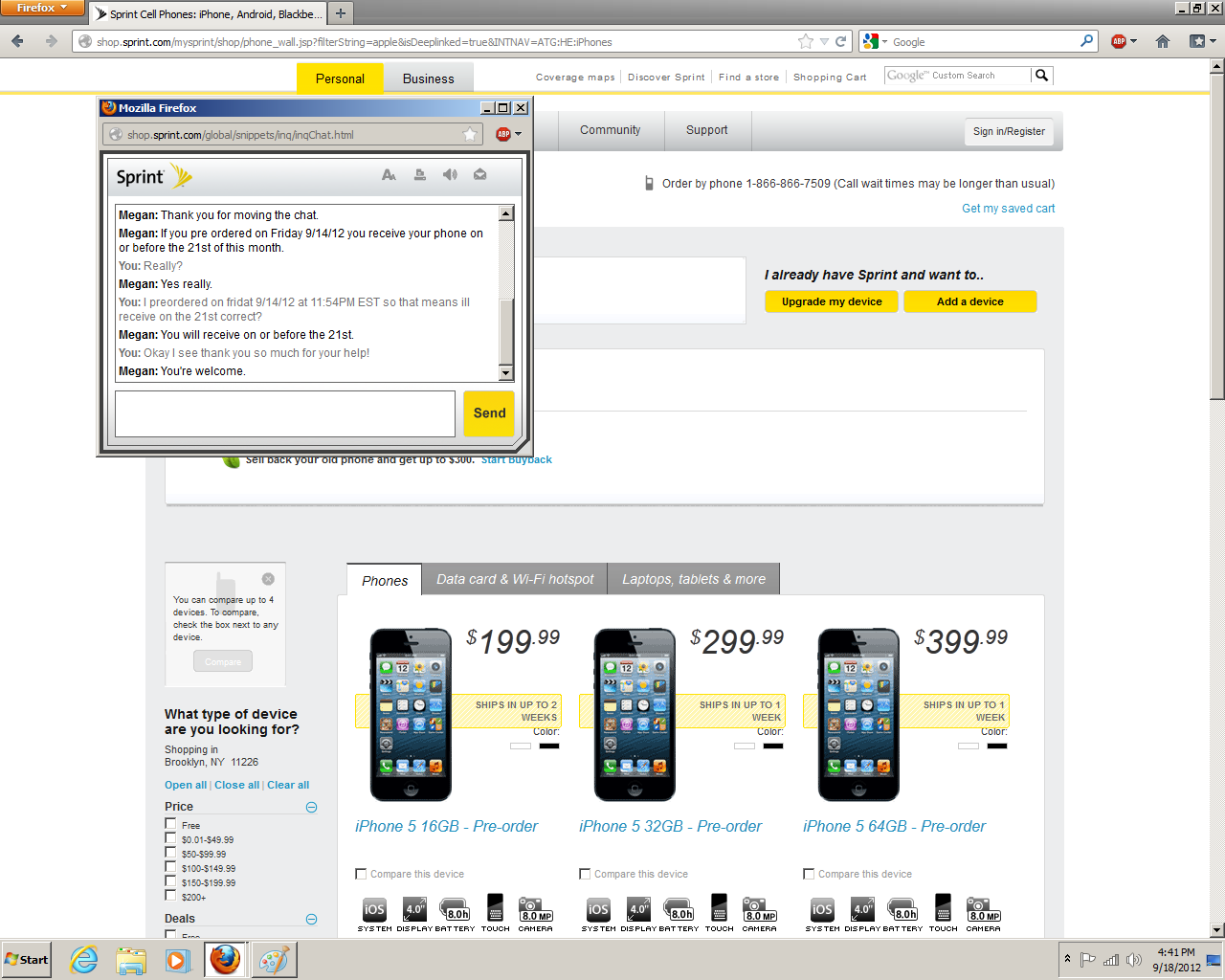Open the Firefox menu dropdown

[42, 8]
